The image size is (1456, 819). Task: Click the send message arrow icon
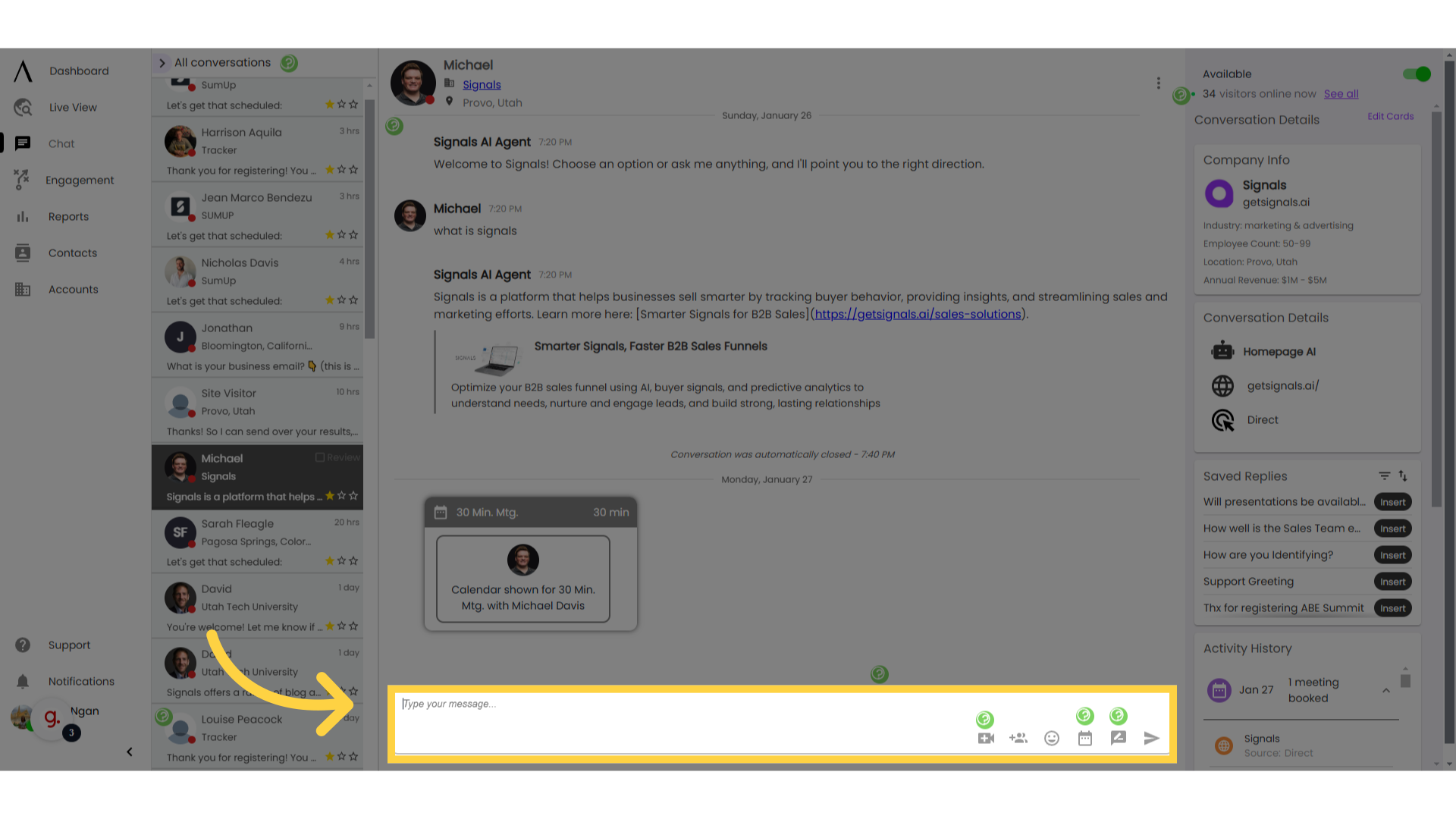1152,738
